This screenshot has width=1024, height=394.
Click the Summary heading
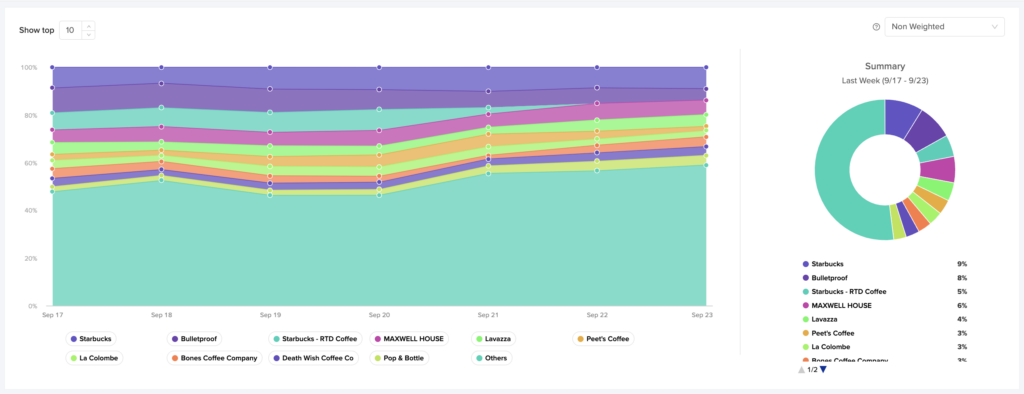[885, 66]
